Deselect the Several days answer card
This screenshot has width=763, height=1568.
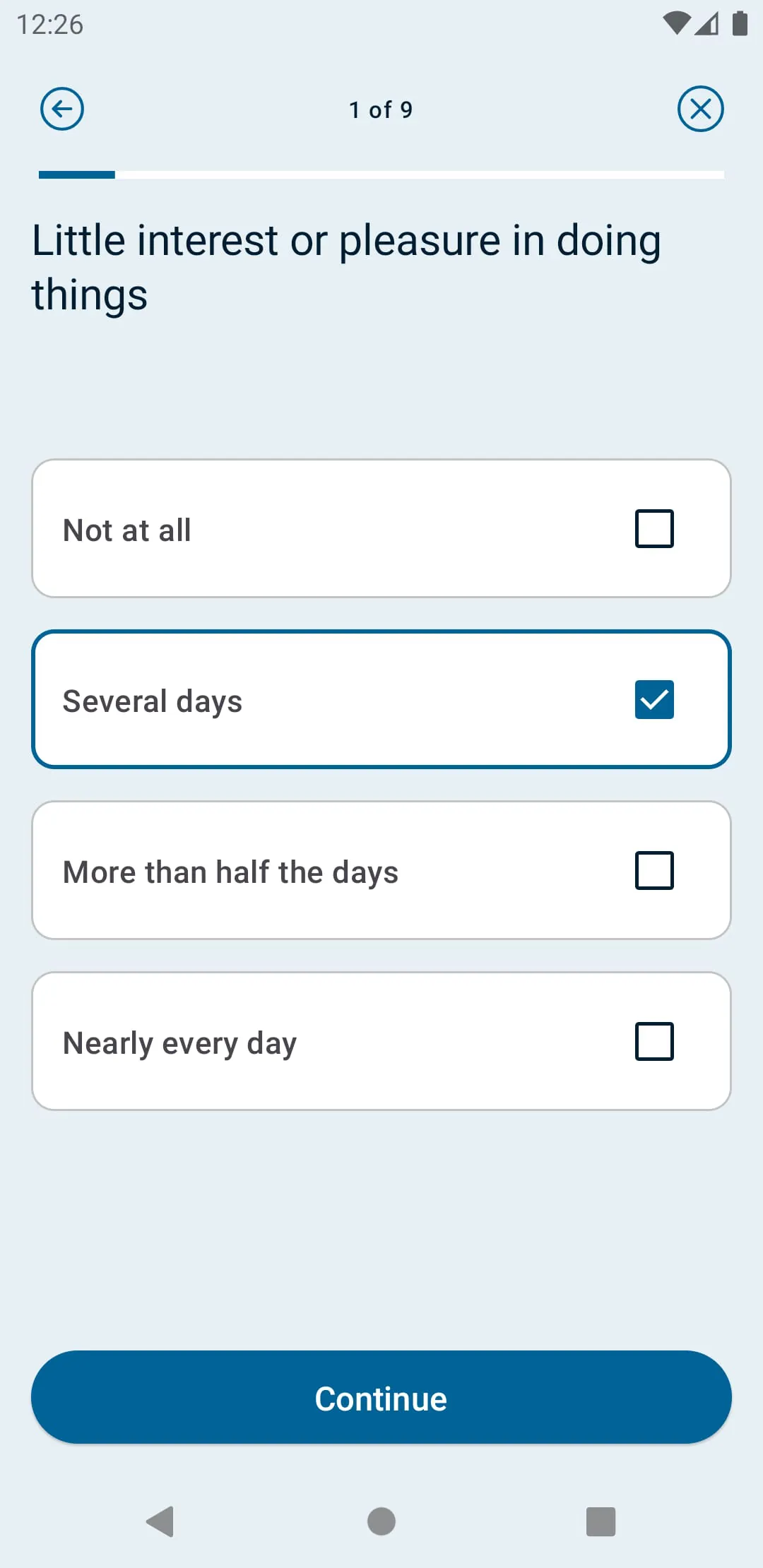pyautogui.click(x=381, y=699)
